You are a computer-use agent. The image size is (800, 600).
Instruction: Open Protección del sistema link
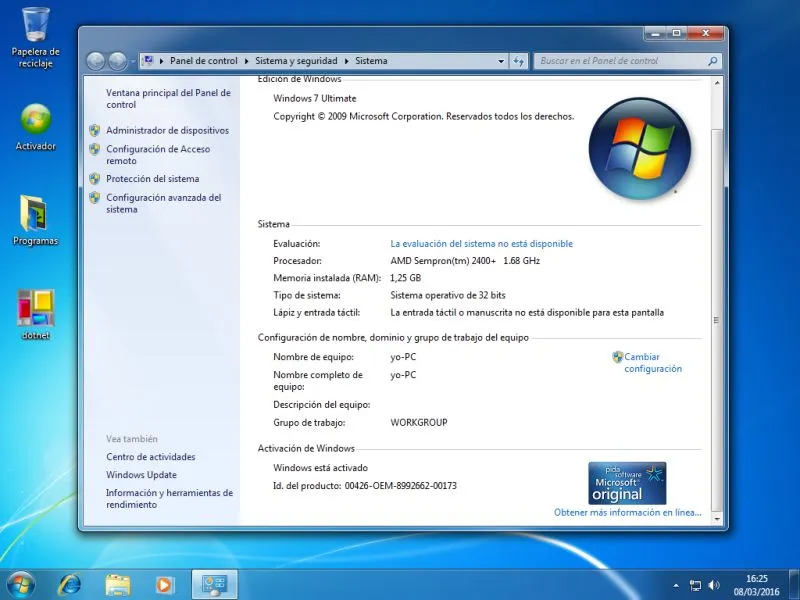[153, 179]
